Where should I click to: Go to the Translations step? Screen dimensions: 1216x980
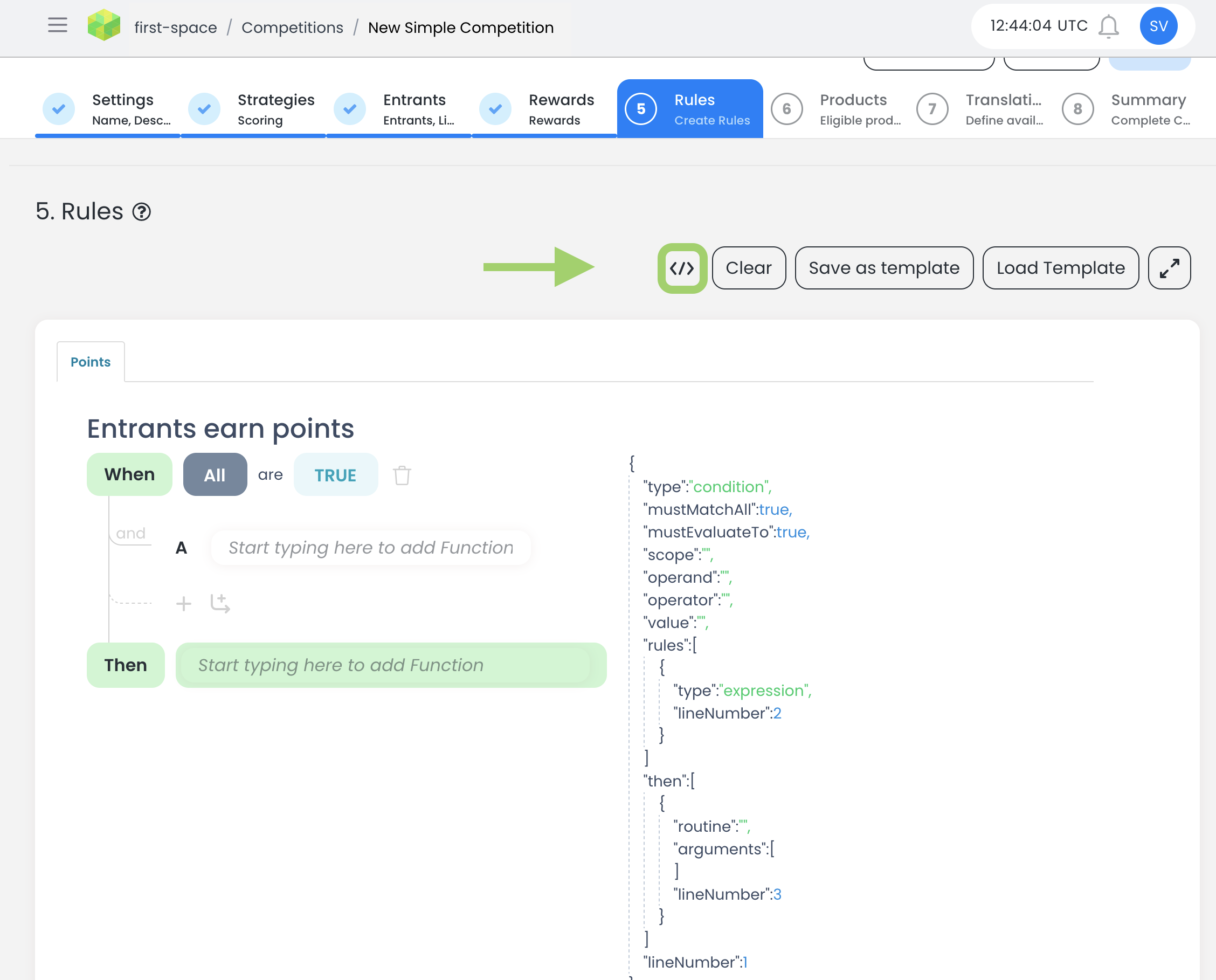coord(981,109)
